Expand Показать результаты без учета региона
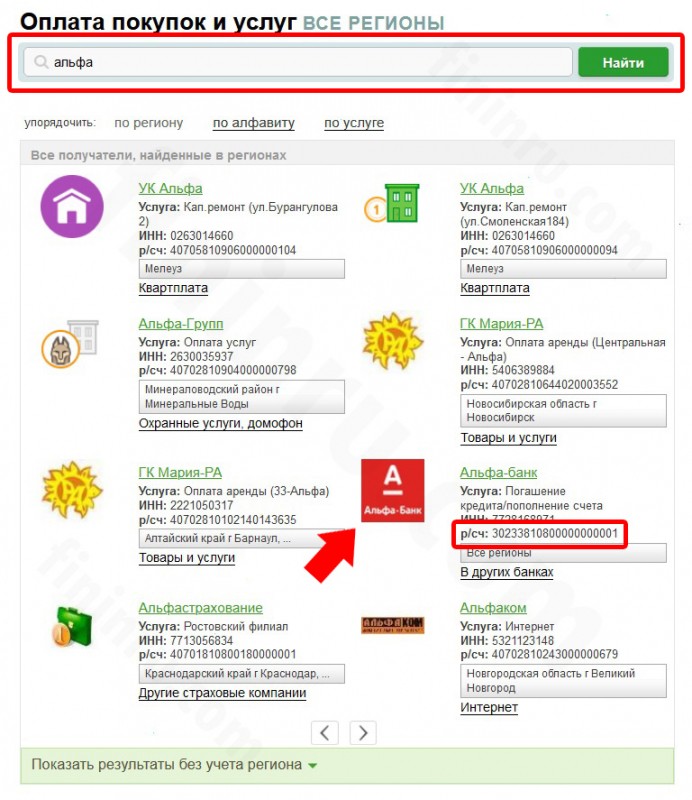Image resolution: width=692 pixels, height=800 pixels. pyautogui.click(x=174, y=764)
